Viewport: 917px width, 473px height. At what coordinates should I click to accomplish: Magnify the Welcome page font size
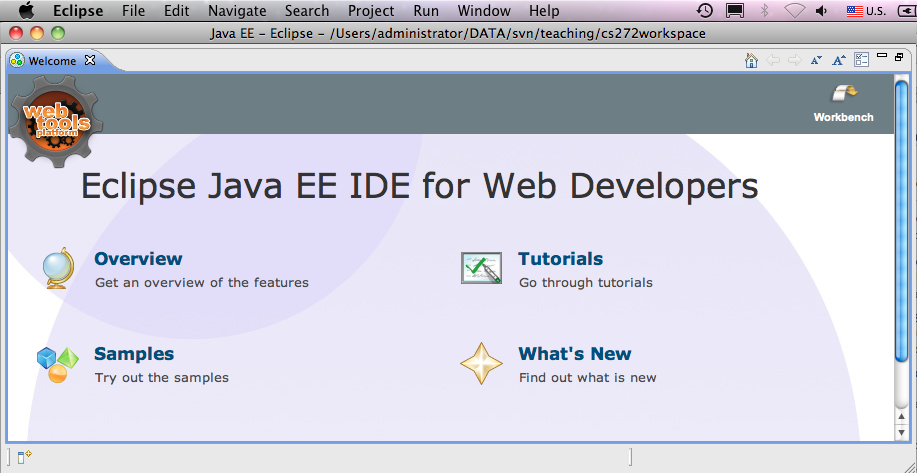[839, 60]
